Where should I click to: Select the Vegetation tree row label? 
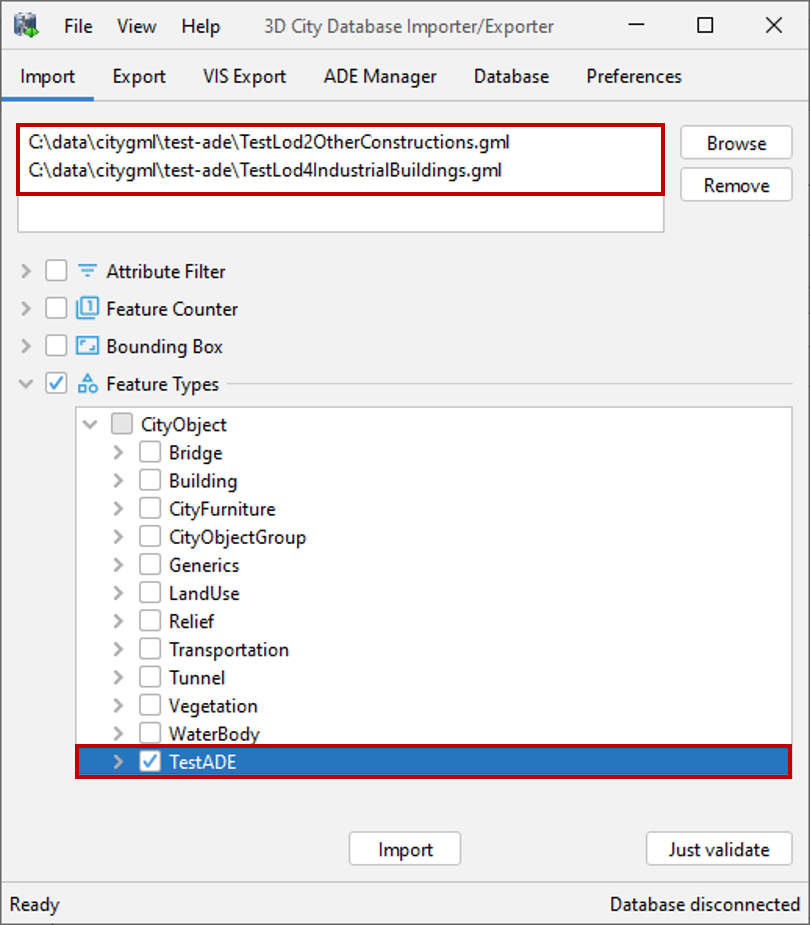click(x=213, y=706)
